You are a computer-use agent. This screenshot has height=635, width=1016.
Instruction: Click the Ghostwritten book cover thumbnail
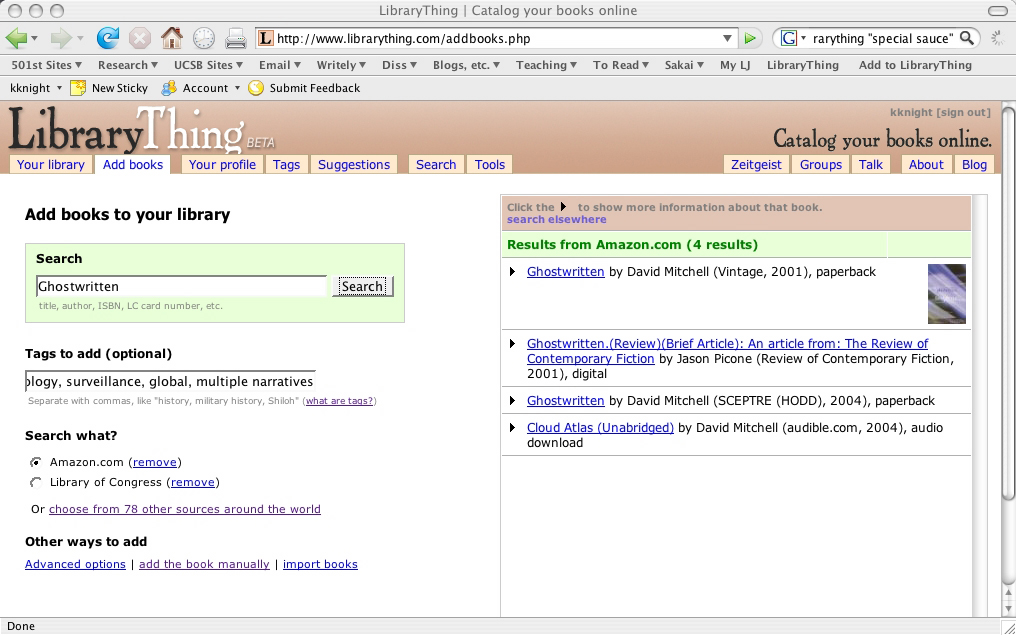point(946,294)
